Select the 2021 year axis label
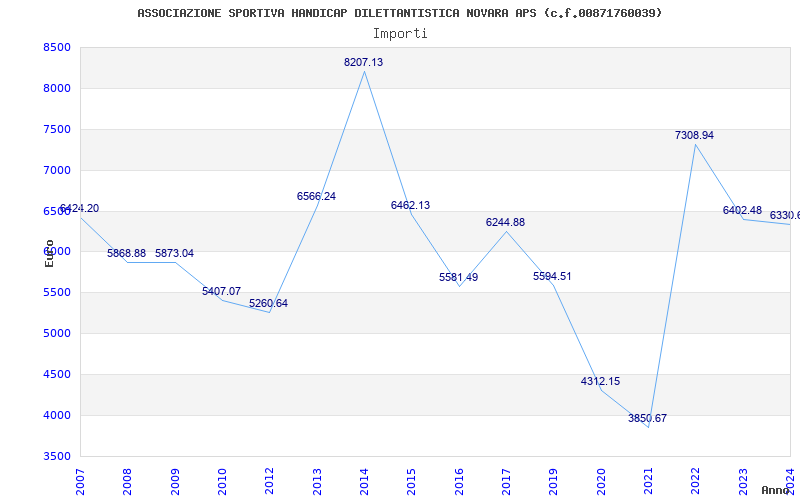 (x=648, y=481)
